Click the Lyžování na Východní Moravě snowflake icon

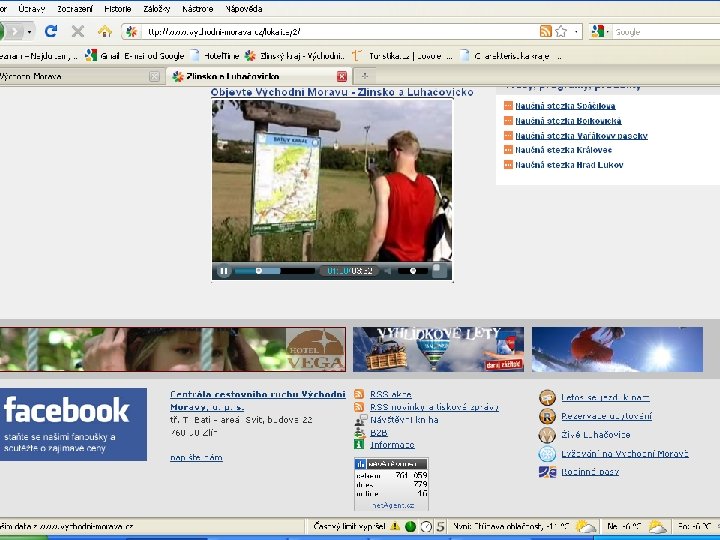(x=547, y=454)
